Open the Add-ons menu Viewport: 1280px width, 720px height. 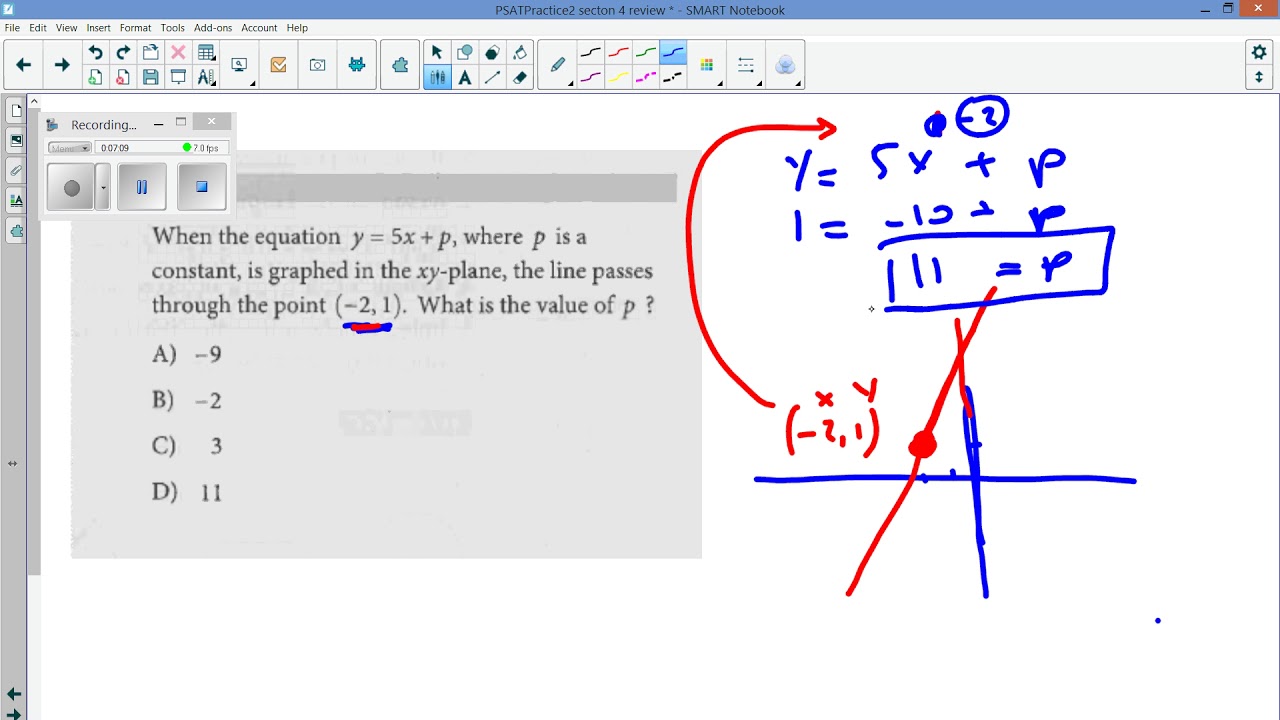point(213,28)
